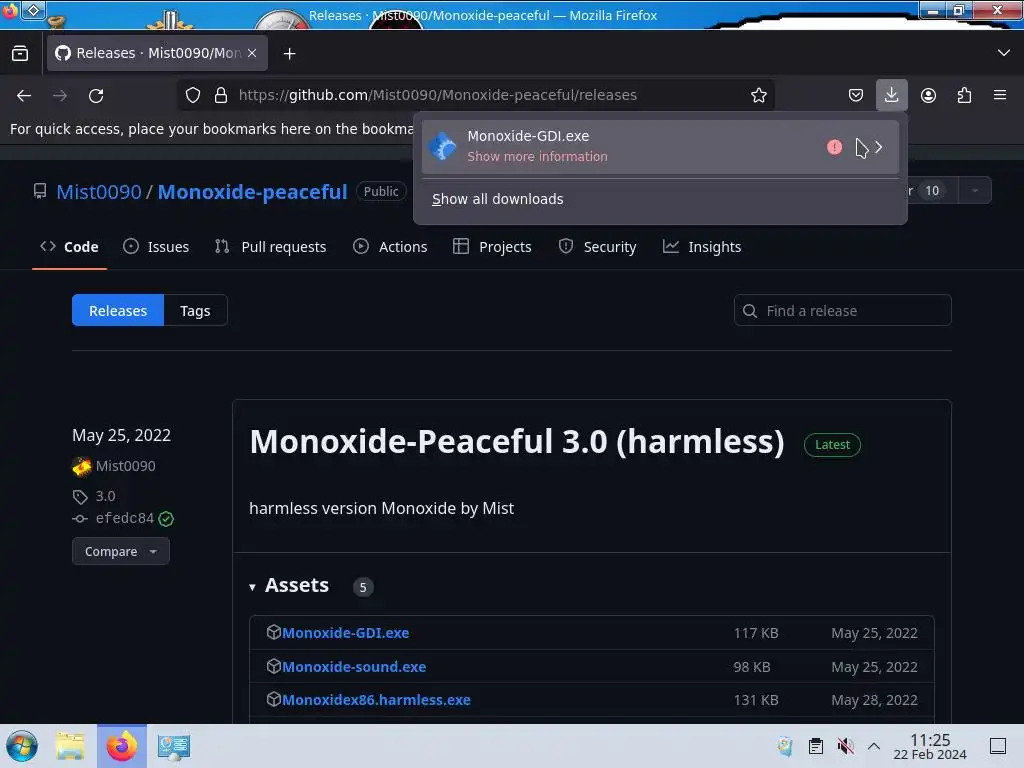Switch to the Pull requests tab
This screenshot has height=768, width=1024.
270,247
